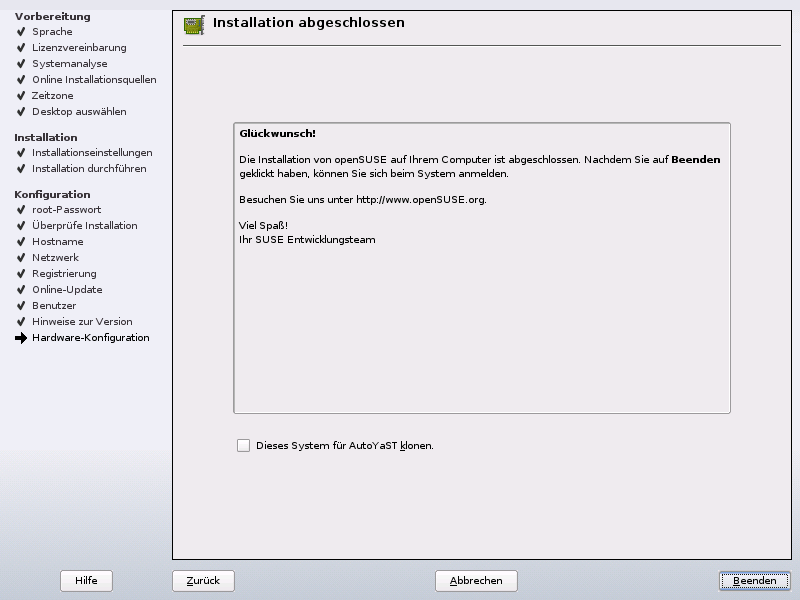800x600 pixels.
Task: Click the checkmark icon beside Registrierung
Action: pyautogui.click(x=21, y=273)
